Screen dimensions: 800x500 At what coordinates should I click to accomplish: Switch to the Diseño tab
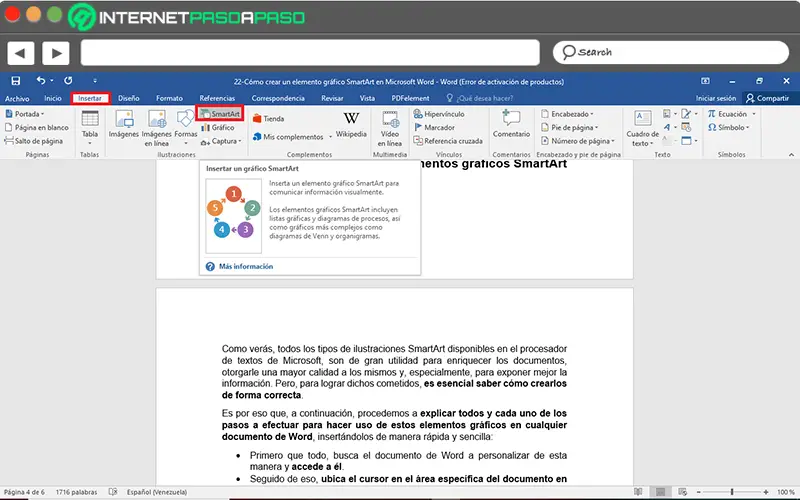pos(129,98)
